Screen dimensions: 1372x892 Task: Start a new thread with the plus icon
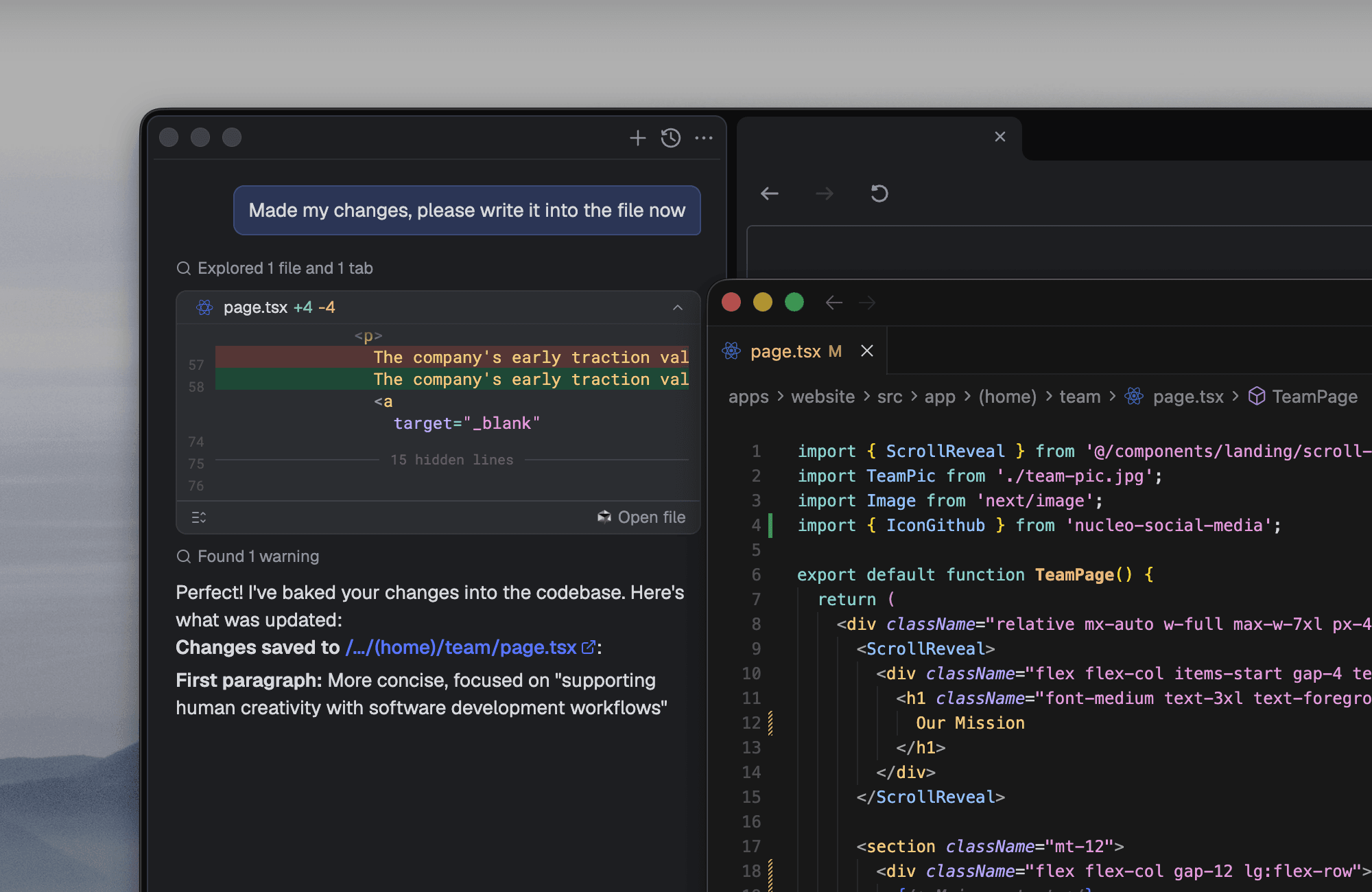pos(637,138)
